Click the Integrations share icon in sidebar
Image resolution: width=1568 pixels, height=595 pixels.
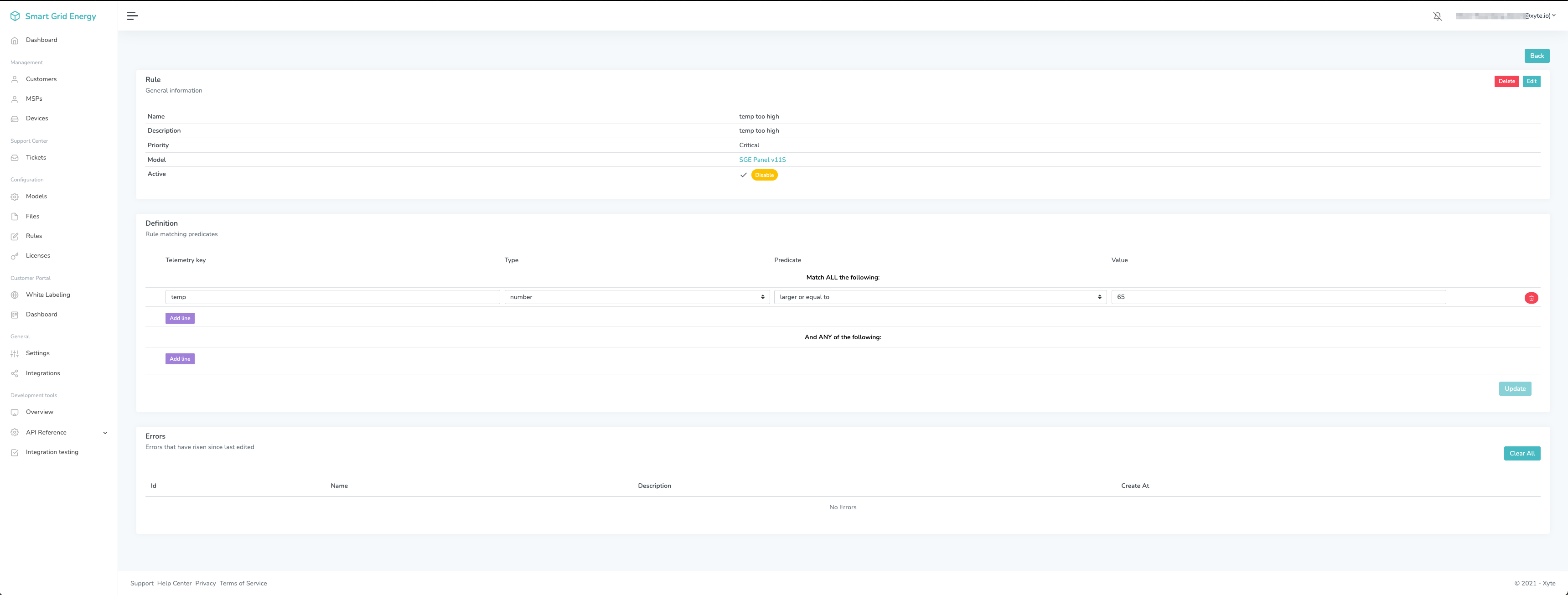pos(15,373)
